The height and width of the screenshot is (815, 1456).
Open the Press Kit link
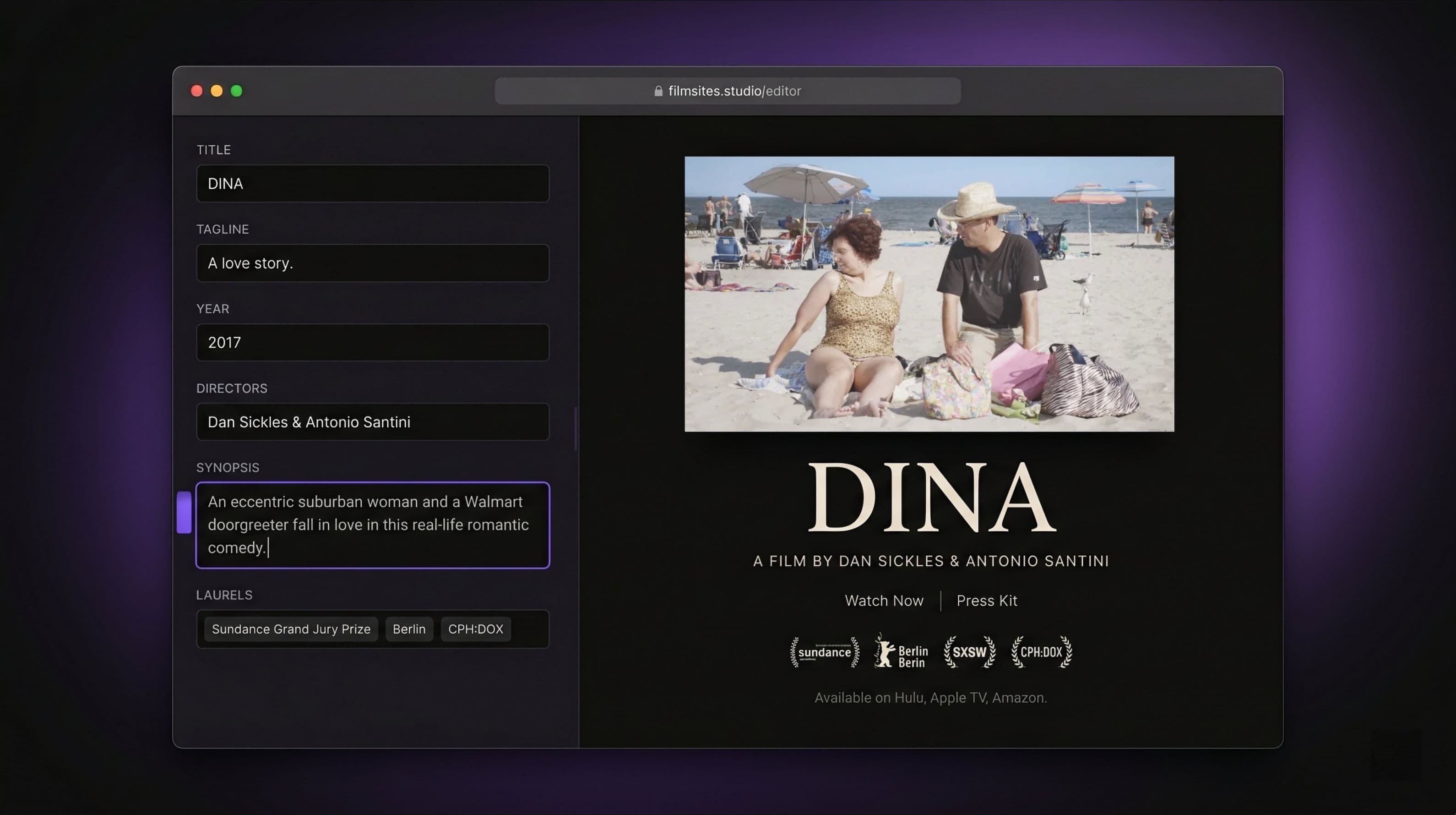(987, 601)
